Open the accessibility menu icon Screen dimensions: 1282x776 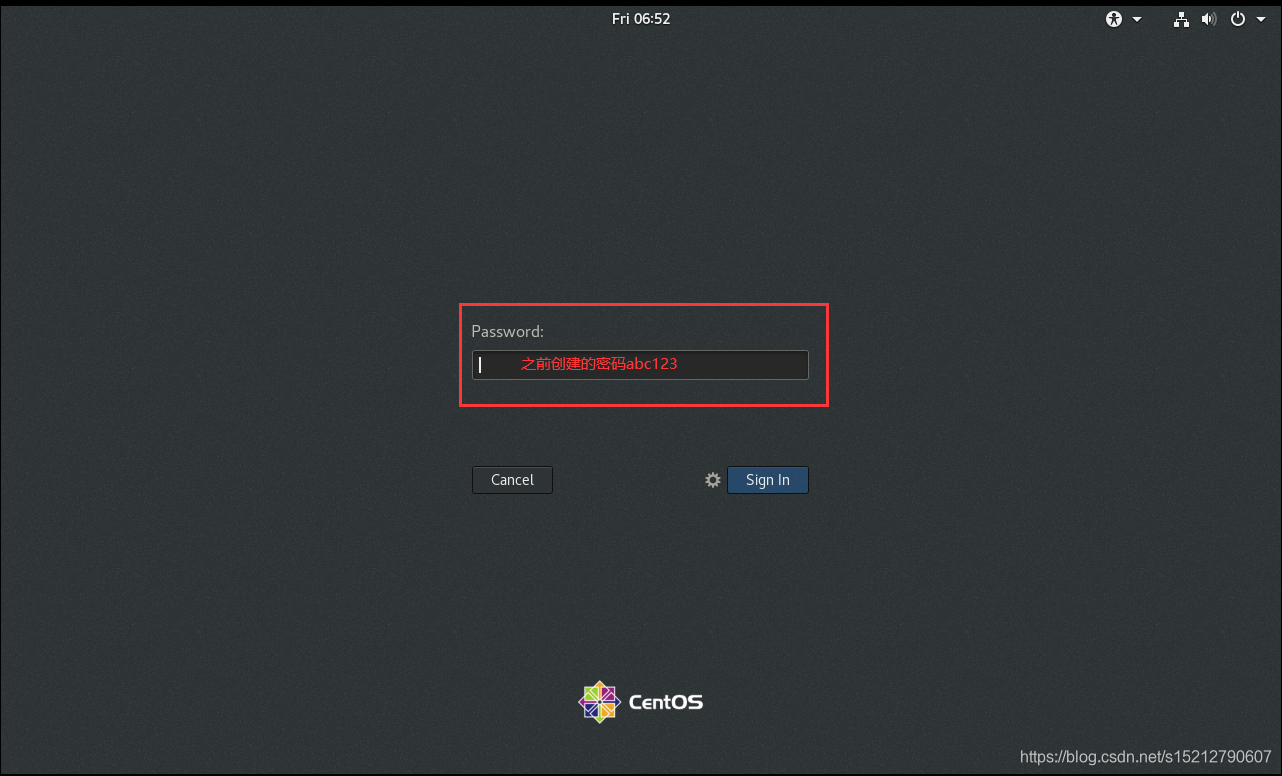1114,19
